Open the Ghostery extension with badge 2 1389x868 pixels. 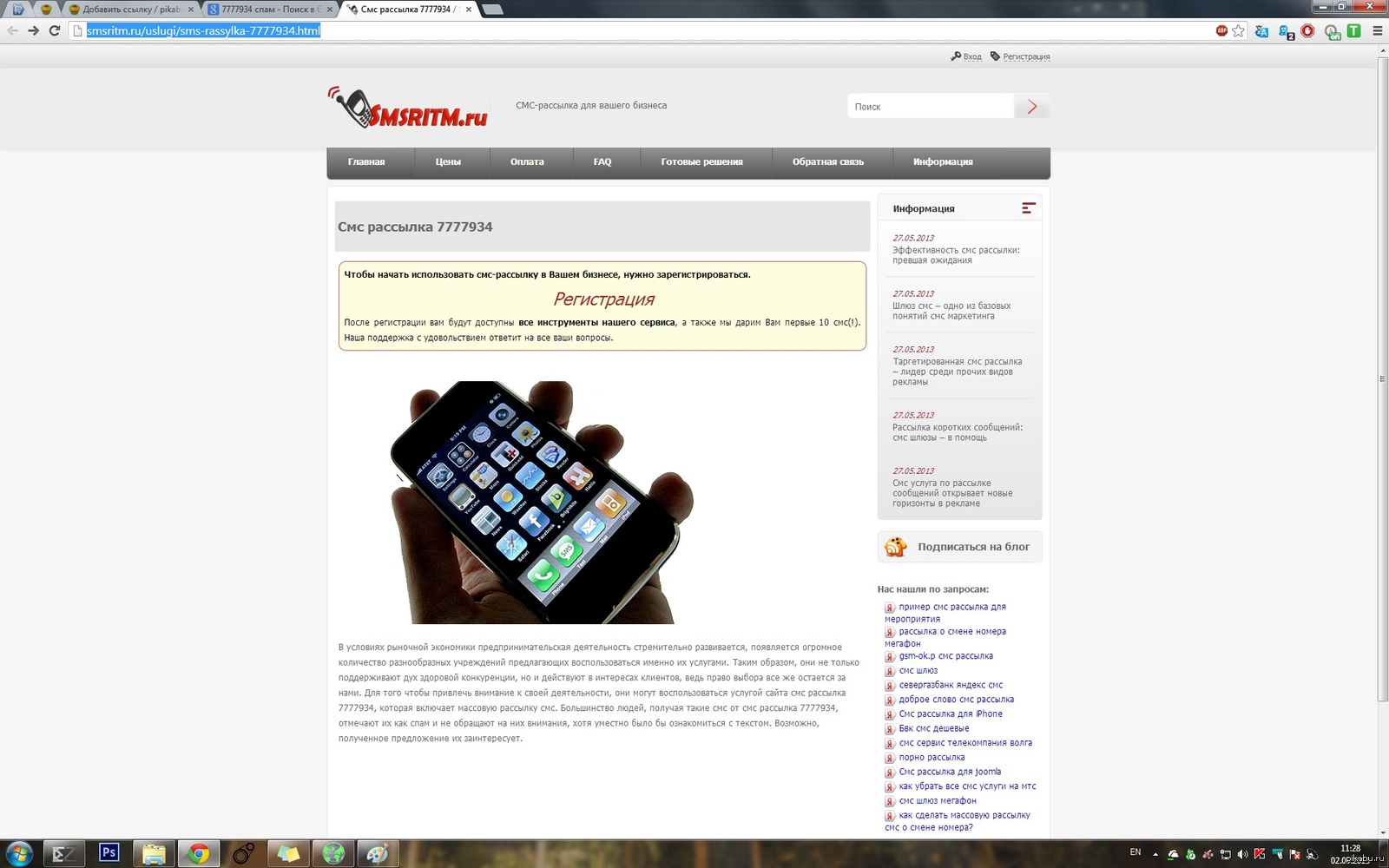1286,31
